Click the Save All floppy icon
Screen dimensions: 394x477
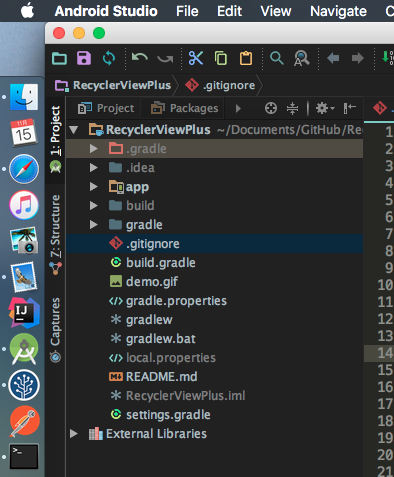(84, 58)
